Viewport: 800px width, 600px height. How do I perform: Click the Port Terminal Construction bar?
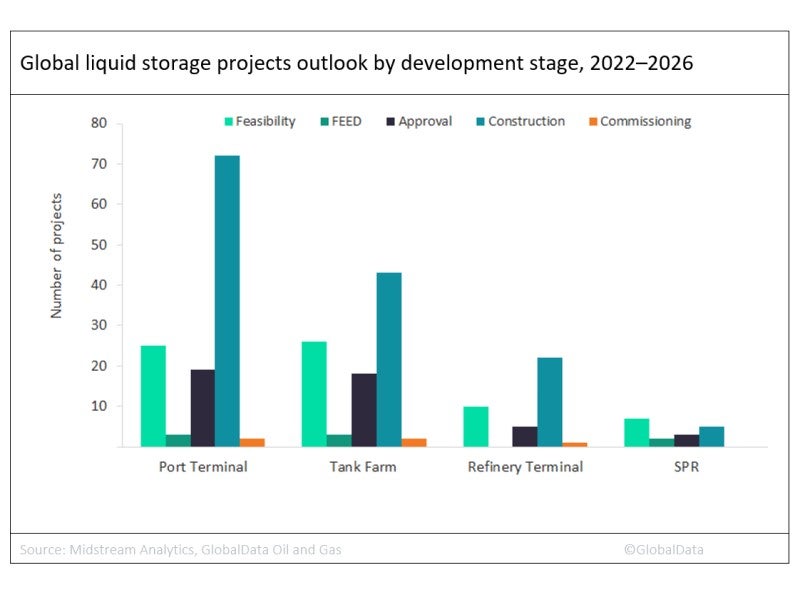tap(227, 300)
